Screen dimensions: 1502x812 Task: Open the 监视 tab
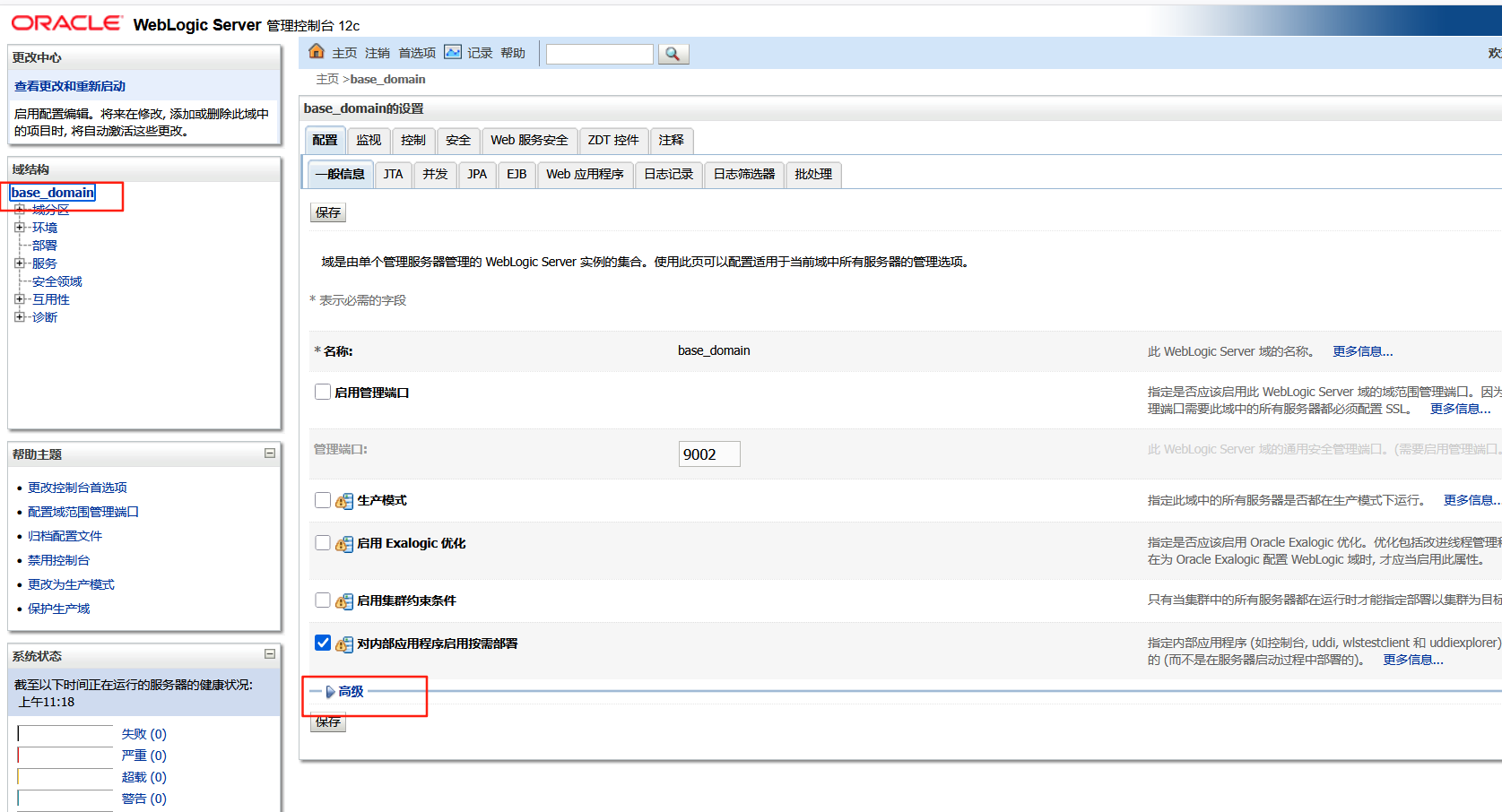point(369,141)
